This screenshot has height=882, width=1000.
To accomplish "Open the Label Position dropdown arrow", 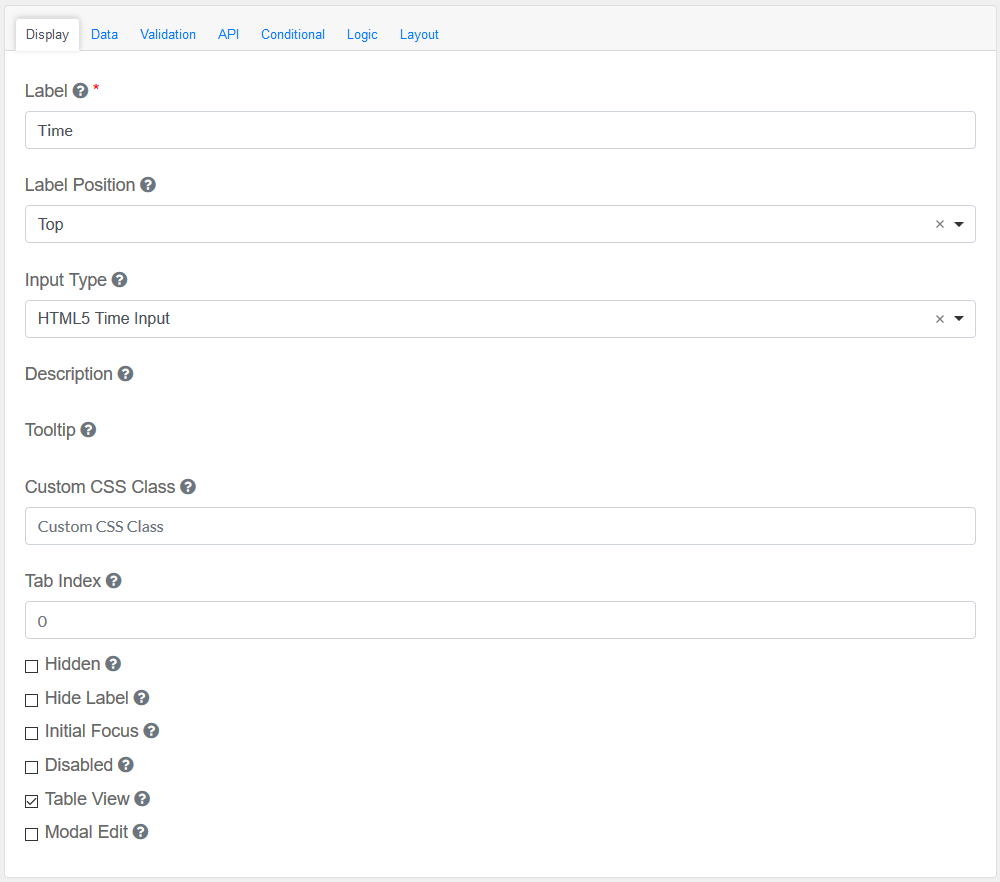I will (959, 225).
